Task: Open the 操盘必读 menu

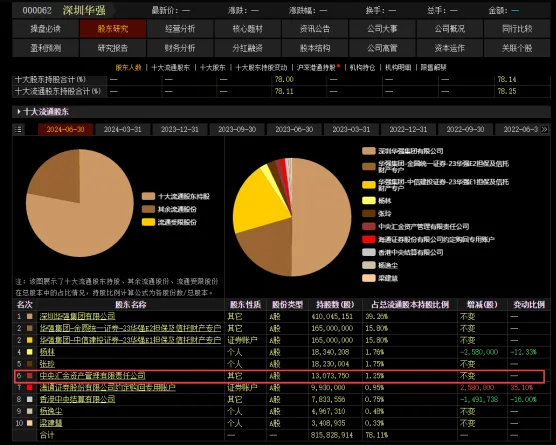Action: point(45,29)
